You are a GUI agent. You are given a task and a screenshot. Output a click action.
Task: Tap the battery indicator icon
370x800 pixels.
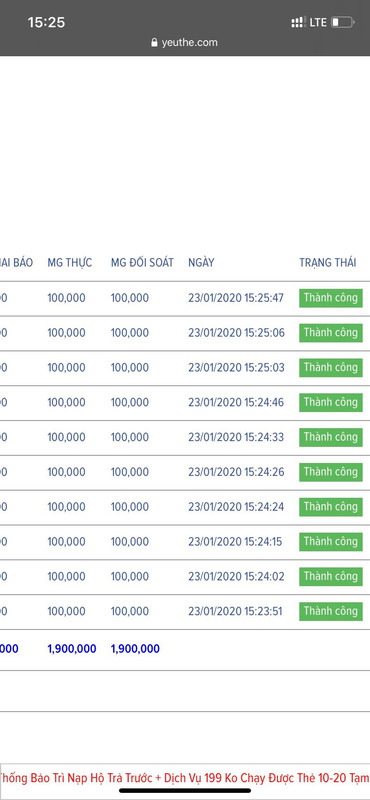342,22
